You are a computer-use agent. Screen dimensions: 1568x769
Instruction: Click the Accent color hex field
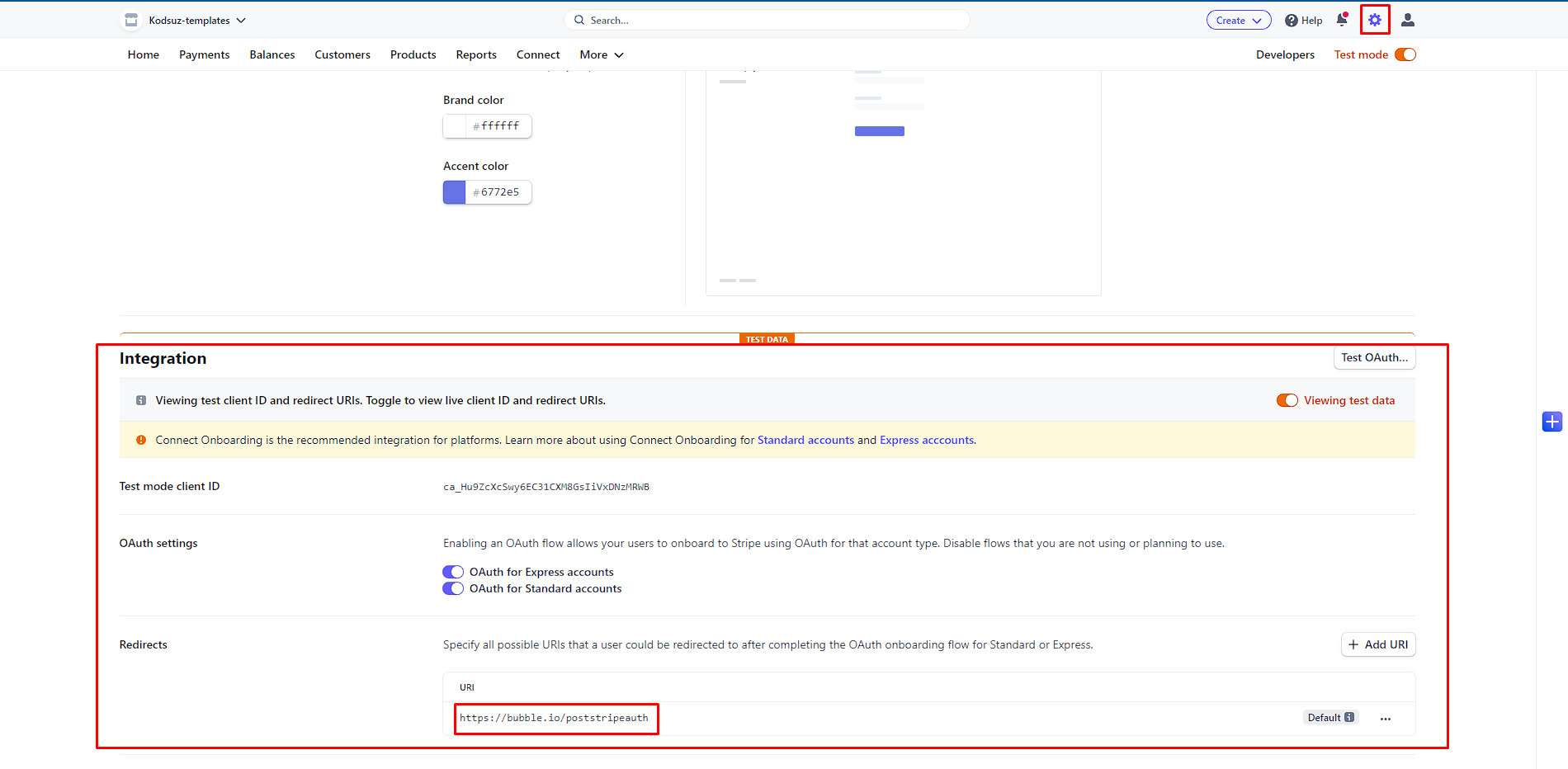[x=498, y=192]
